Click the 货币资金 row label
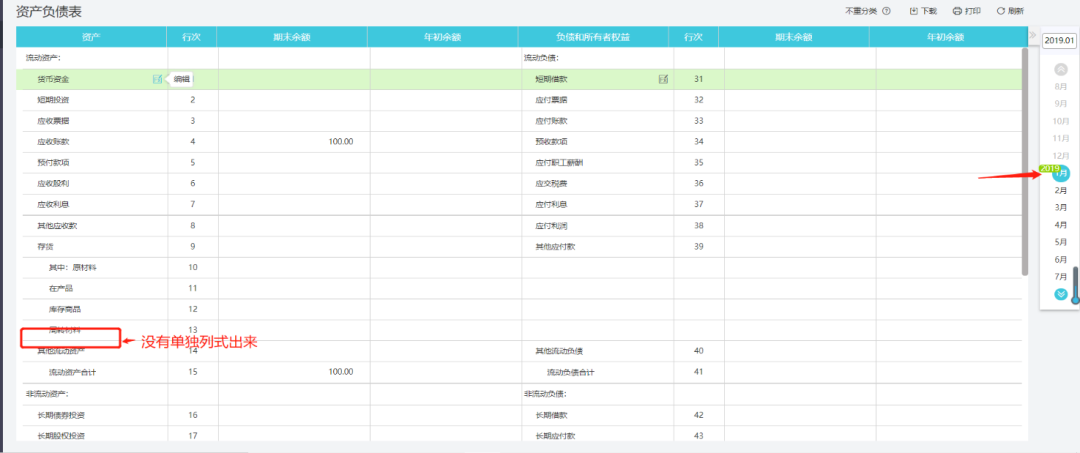 (x=53, y=79)
